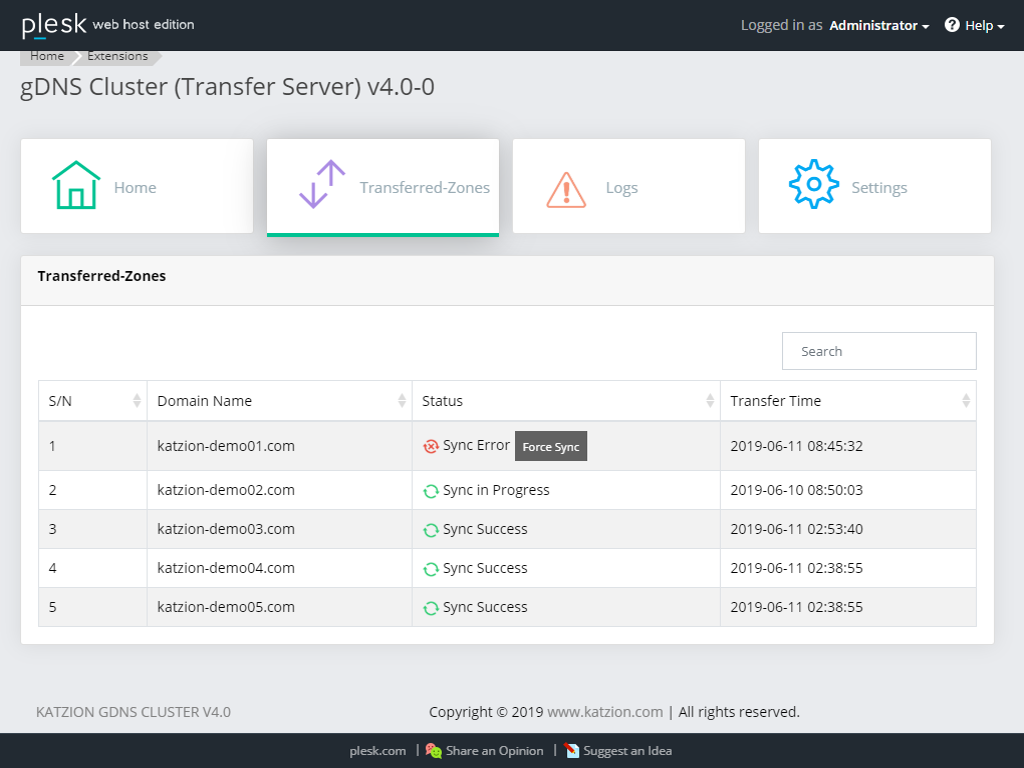
Task: Click Share an Opinion link text
Action: 494,750
